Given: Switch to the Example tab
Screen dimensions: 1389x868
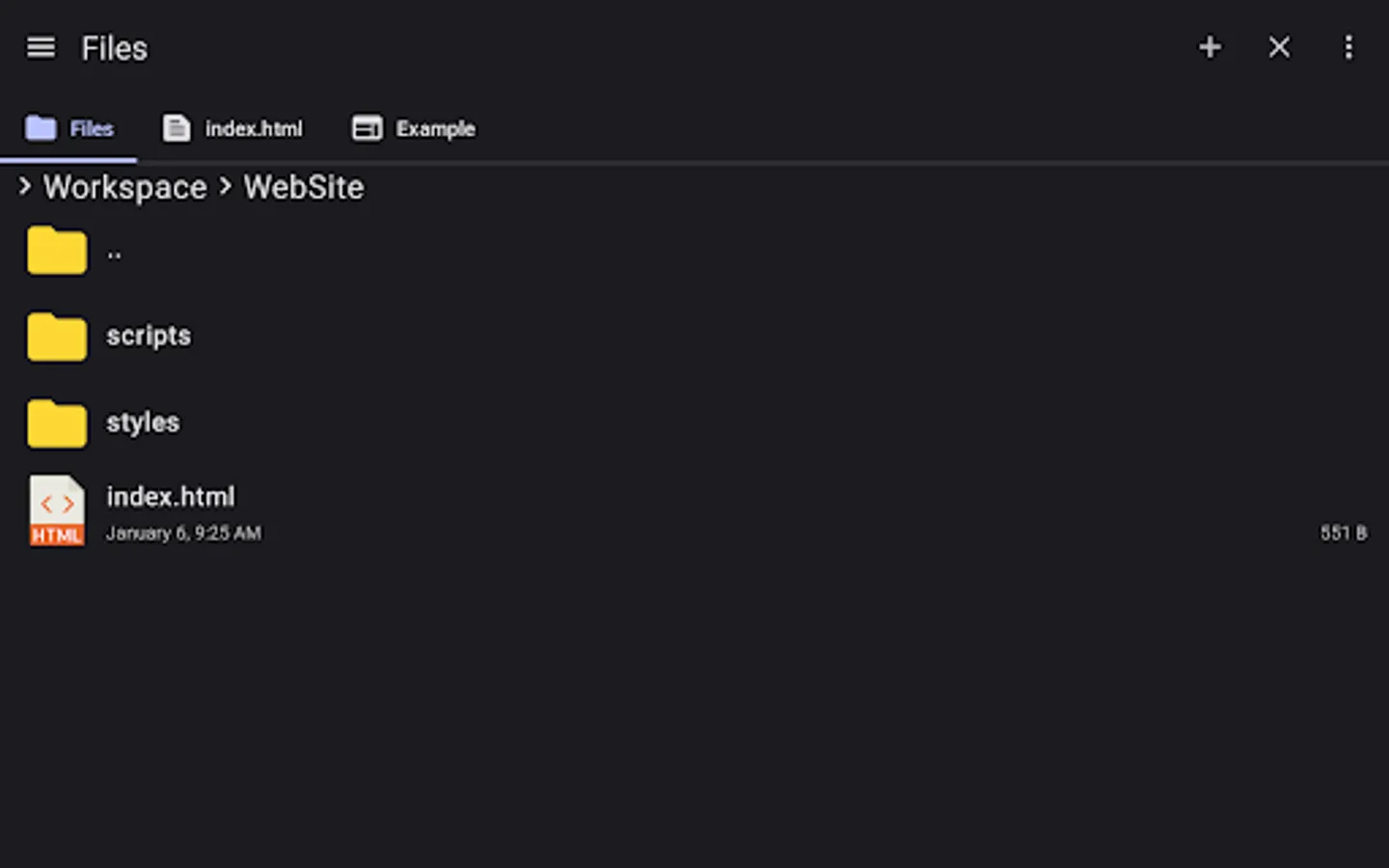Looking at the screenshot, I should point(414,128).
